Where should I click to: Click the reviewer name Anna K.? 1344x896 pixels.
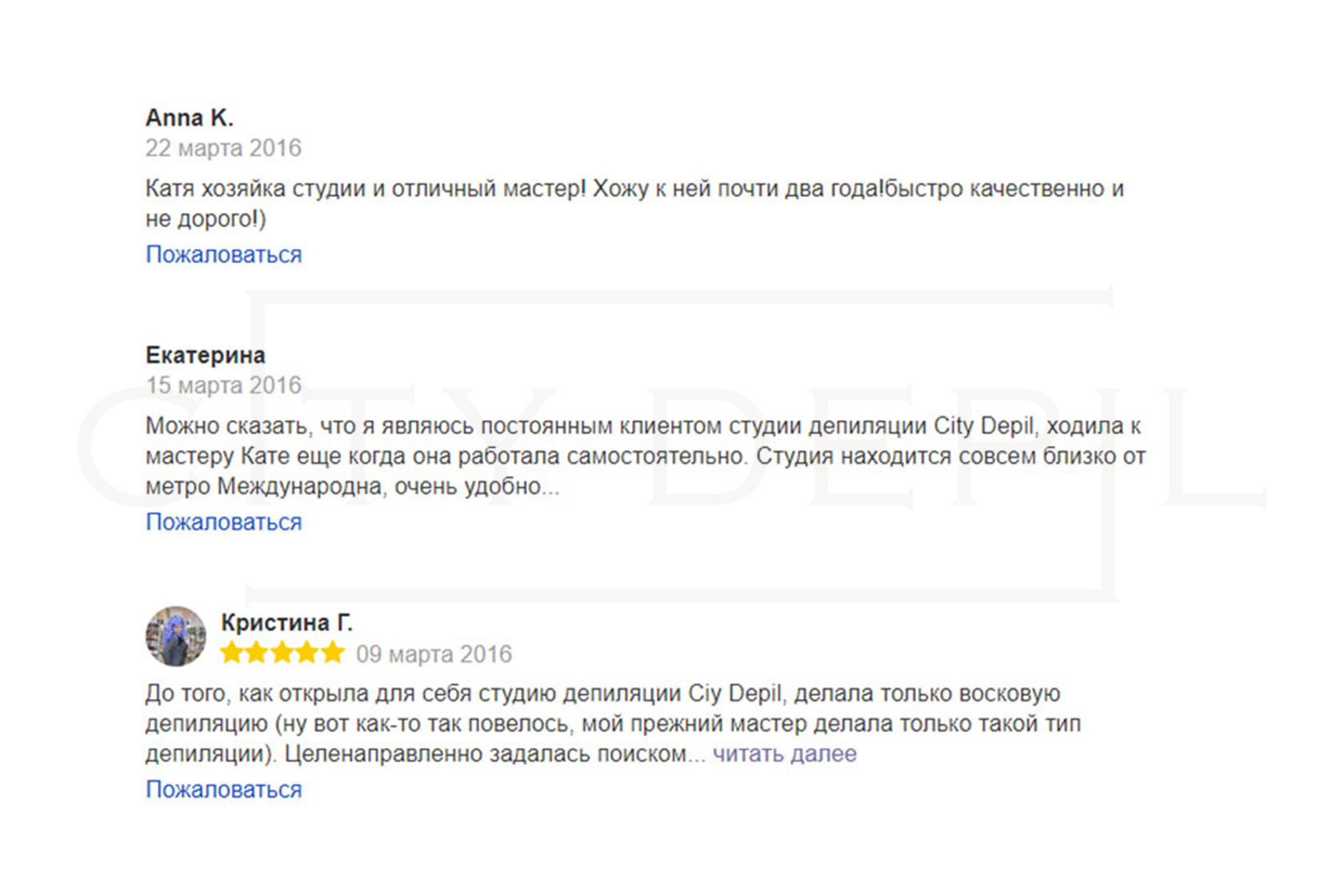189,118
